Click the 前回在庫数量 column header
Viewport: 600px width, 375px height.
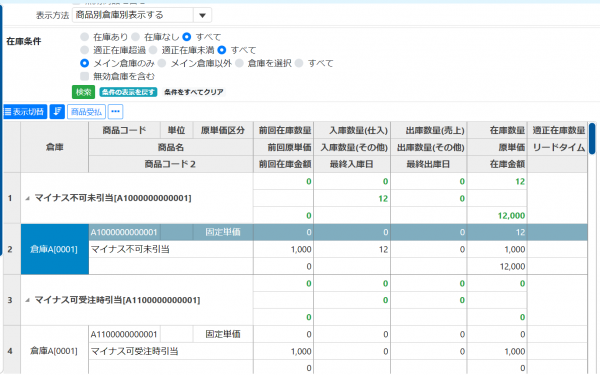[x=284, y=130]
